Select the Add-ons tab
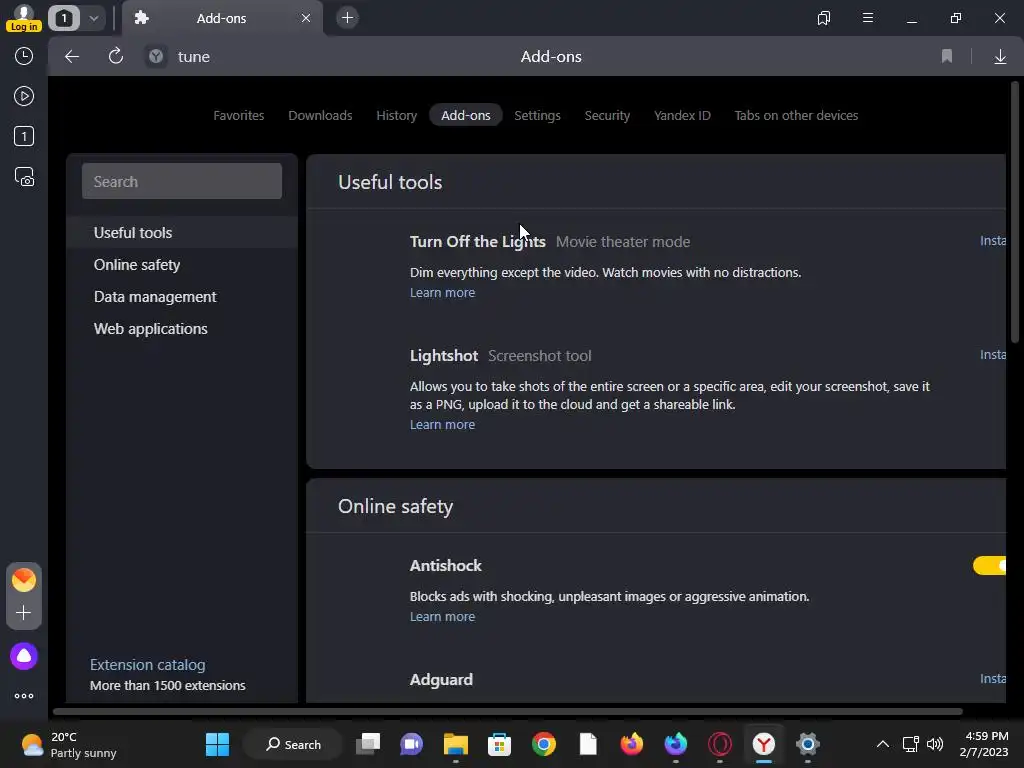Screen dimensions: 1024x768 click(466, 115)
